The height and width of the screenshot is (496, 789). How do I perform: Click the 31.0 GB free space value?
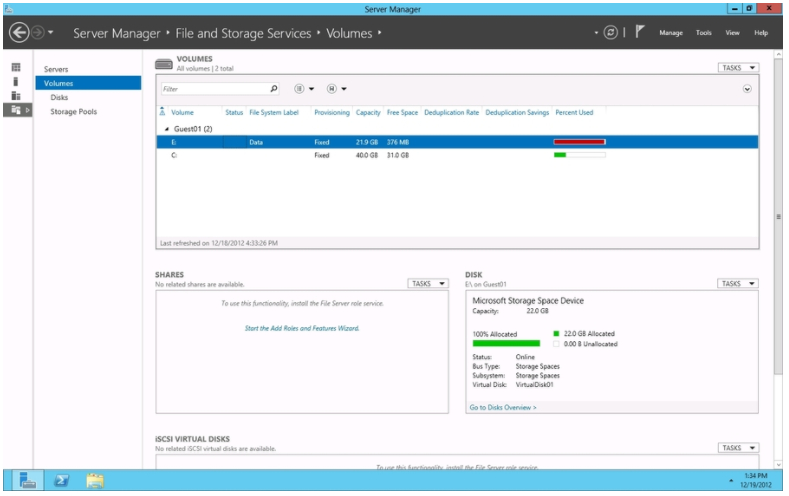pyautogui.click(x=398, y=155)
